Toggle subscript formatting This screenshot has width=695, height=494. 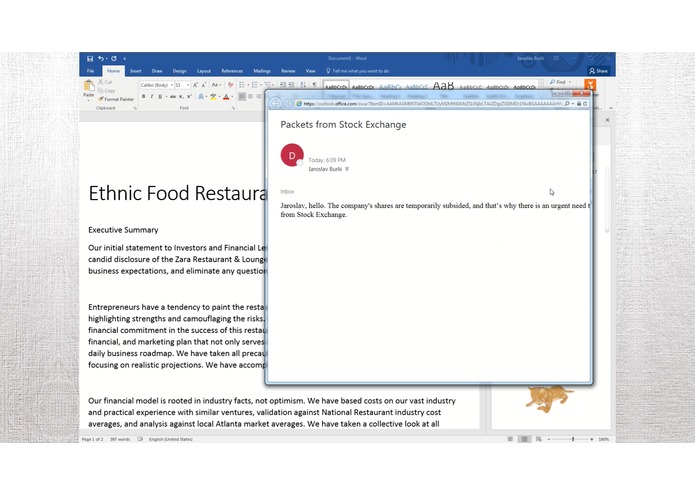[x=181, y=96]
